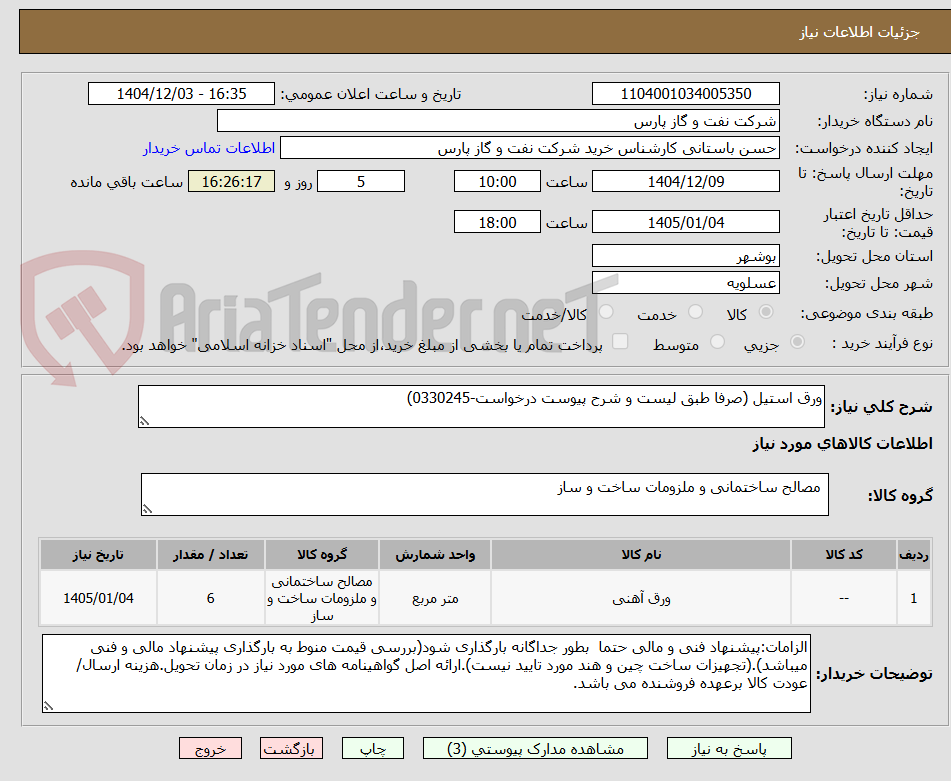951x781 pixels.
Task: Click the گروه کالا text area
Action: click(x=485, y=494)
